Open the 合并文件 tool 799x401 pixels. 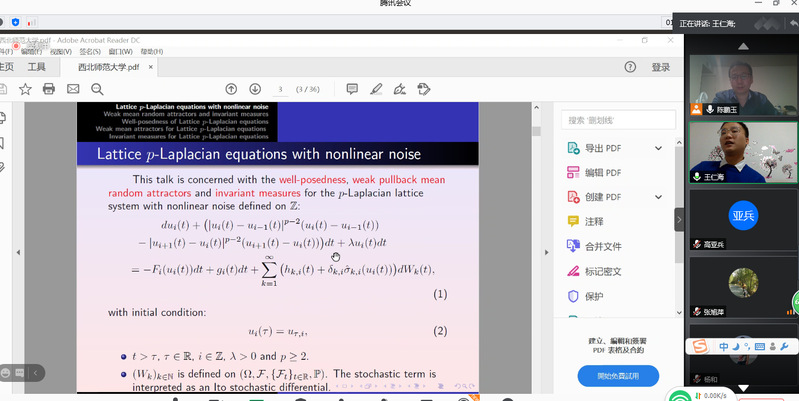pyautogui.click(x=603, y=246)
